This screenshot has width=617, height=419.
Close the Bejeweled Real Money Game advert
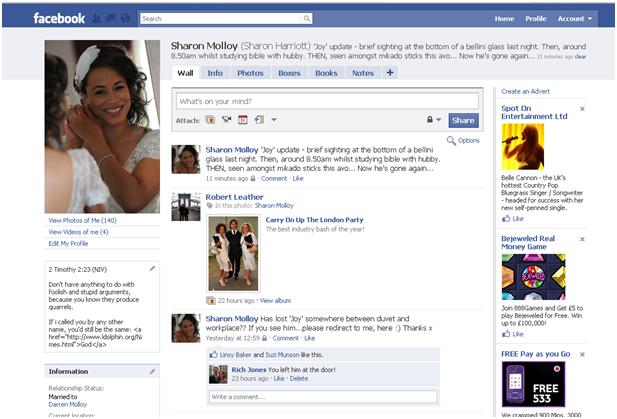pyautogui.click(x=582, y=239)
